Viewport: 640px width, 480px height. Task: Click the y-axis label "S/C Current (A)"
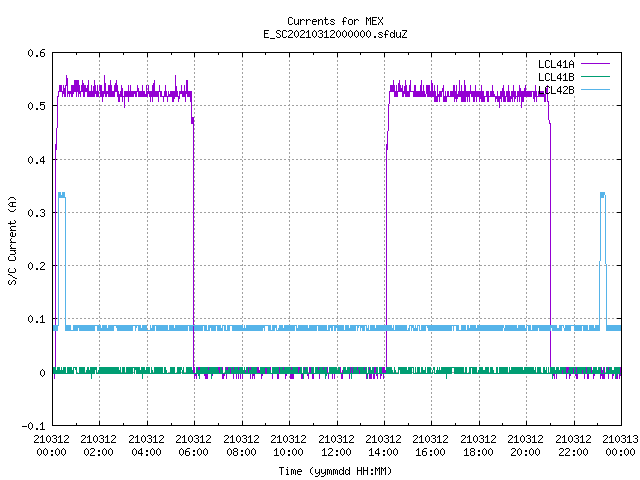[12, 240]
